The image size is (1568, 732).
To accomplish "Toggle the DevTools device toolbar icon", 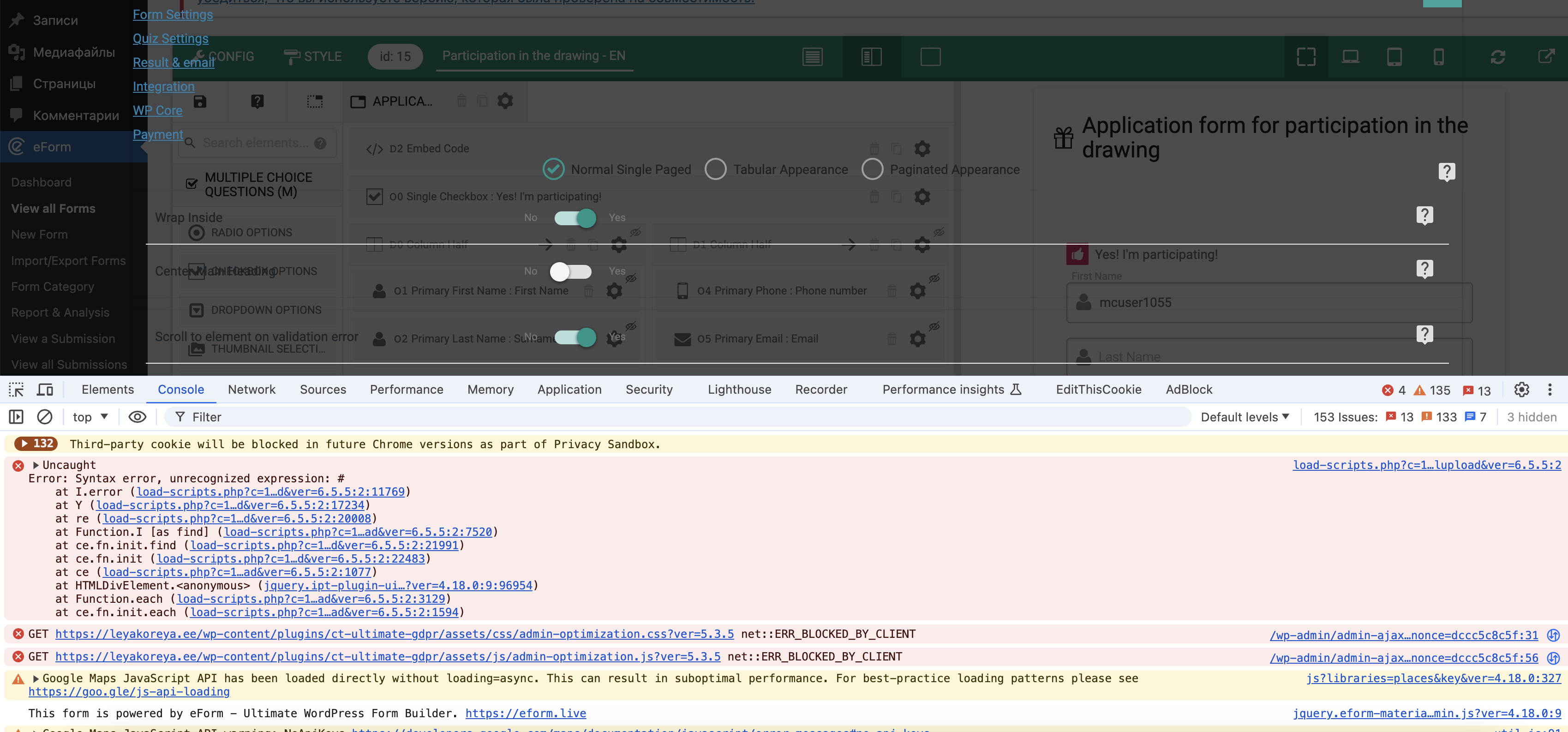I will (x=45, y=390).
